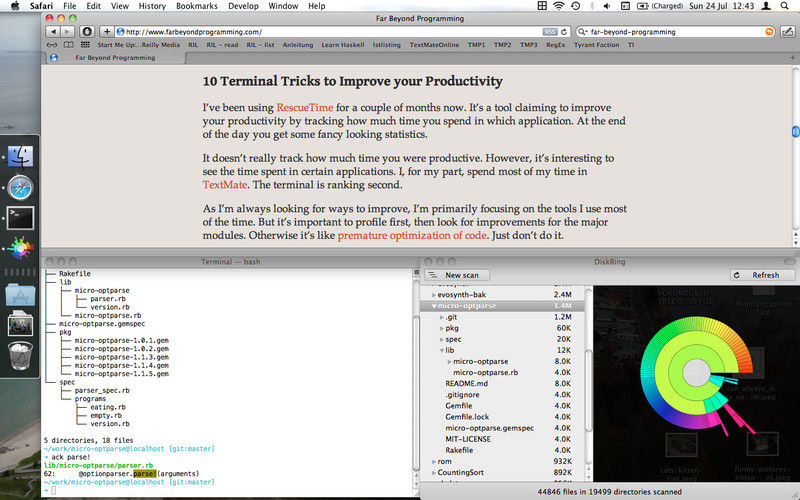Expand the evosynth-bak folder
This screenshot has width=800, height=500.
[x=434, y=295]
